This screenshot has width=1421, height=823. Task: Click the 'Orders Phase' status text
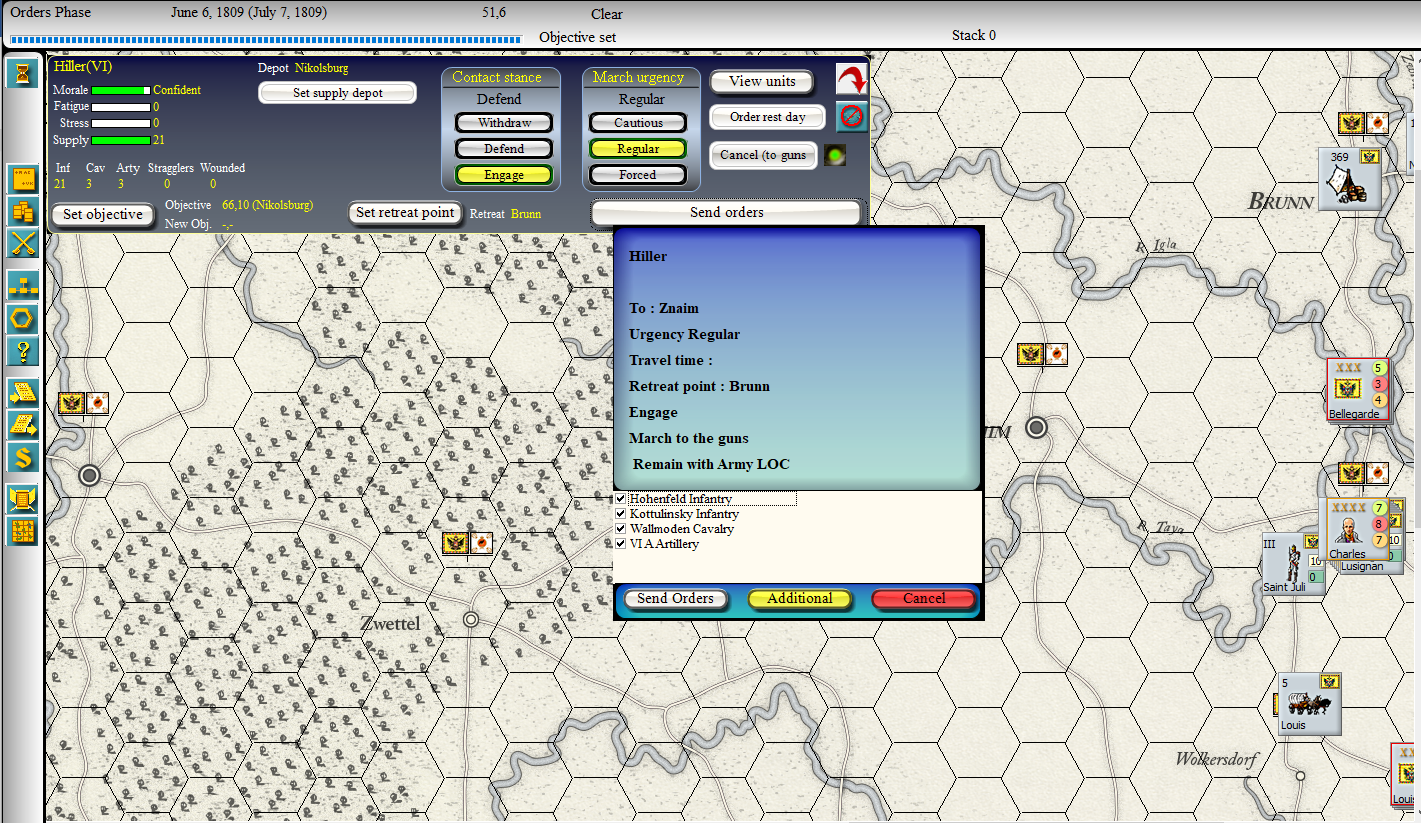(50, 13)
